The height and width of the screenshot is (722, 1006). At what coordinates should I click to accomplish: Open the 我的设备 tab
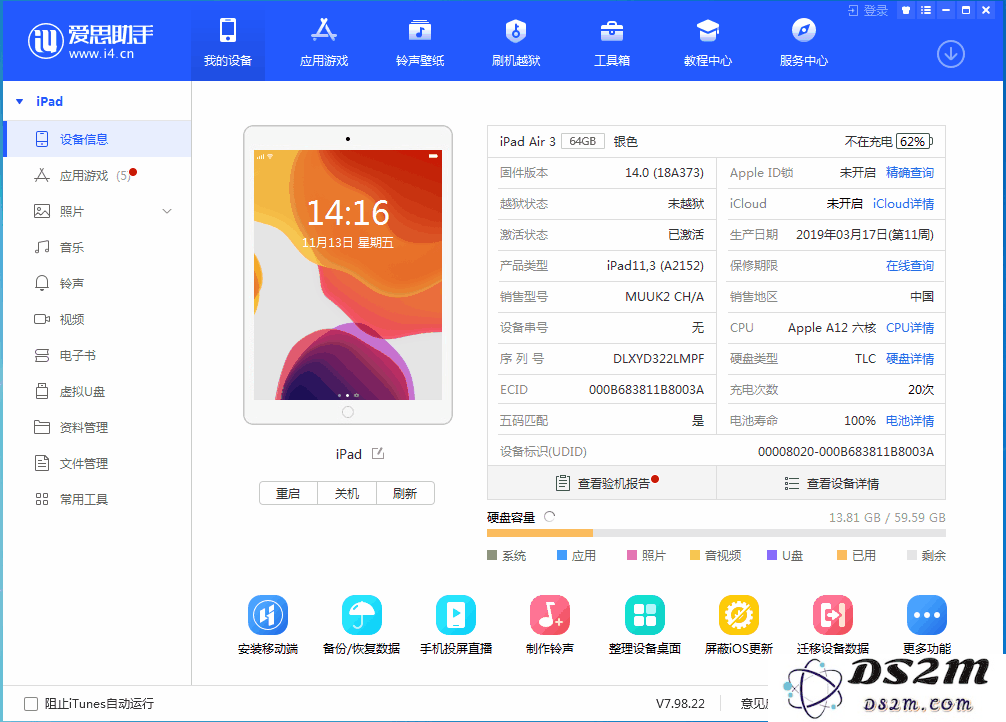[228, 42]
